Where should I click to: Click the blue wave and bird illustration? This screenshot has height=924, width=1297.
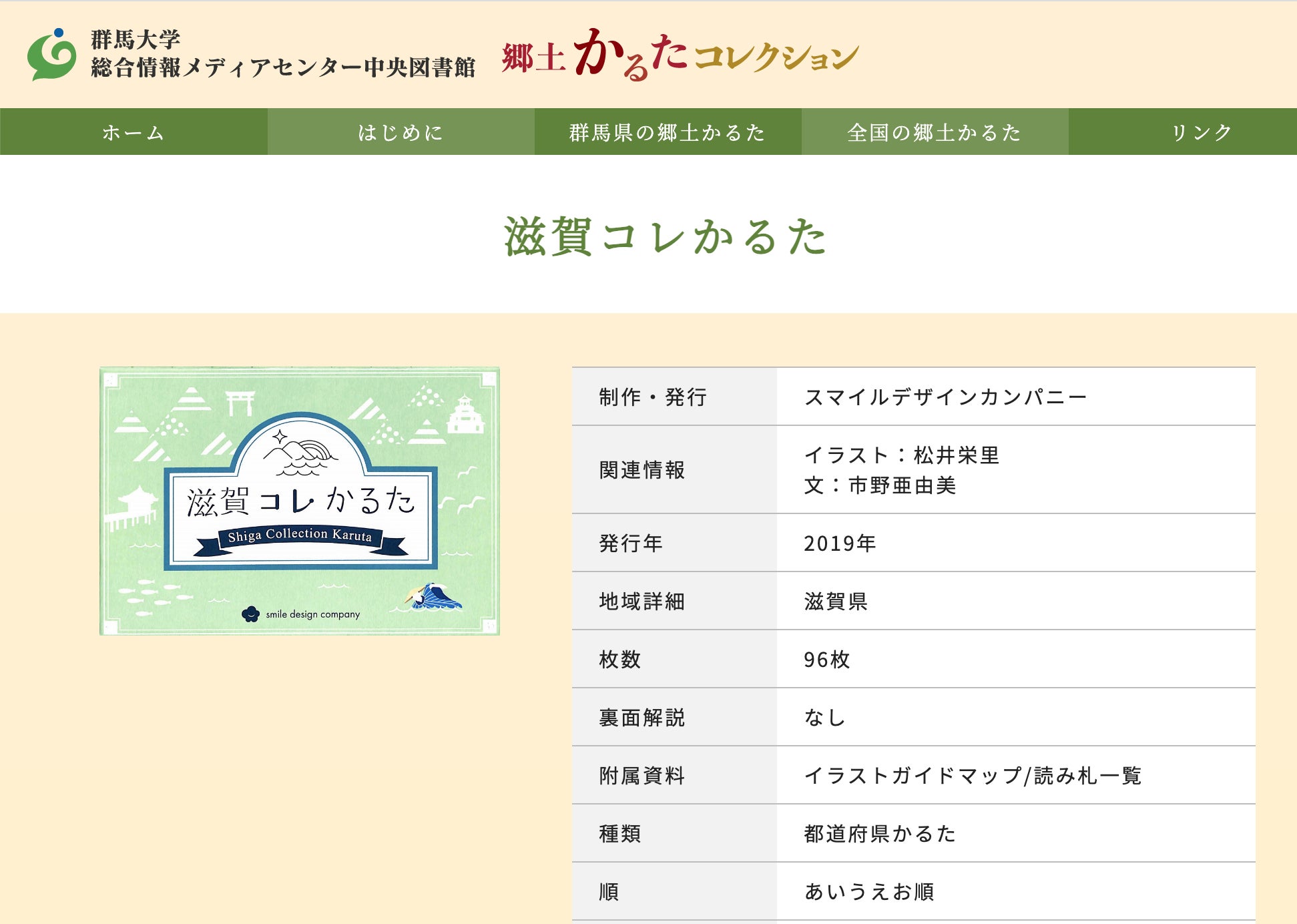click(x=433, y=596)
